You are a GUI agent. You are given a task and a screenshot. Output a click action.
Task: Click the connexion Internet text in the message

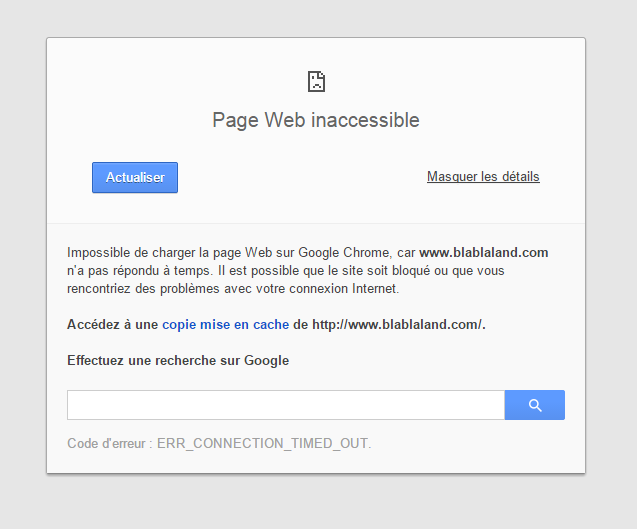[x=342, y=289]
